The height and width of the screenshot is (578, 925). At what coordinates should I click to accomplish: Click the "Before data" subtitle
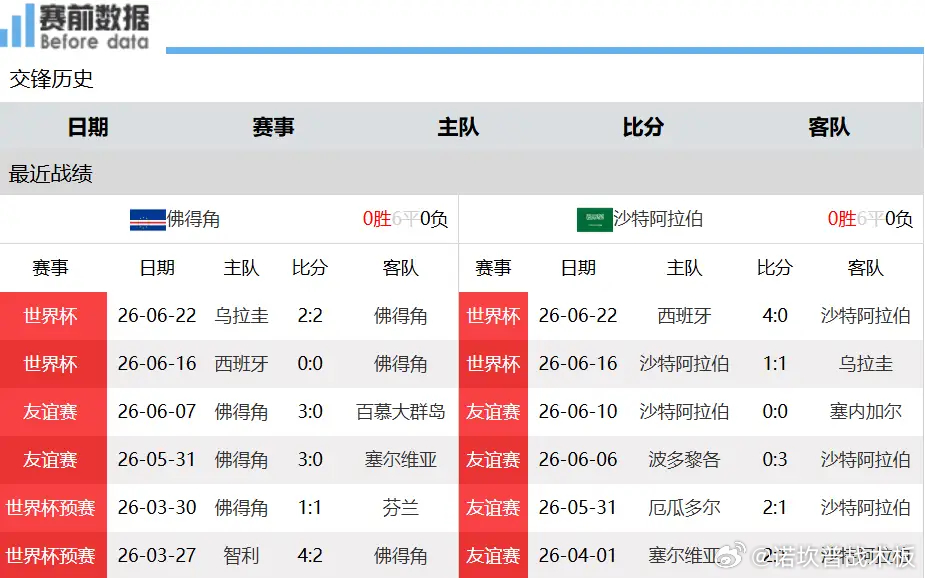click(94, 42)
